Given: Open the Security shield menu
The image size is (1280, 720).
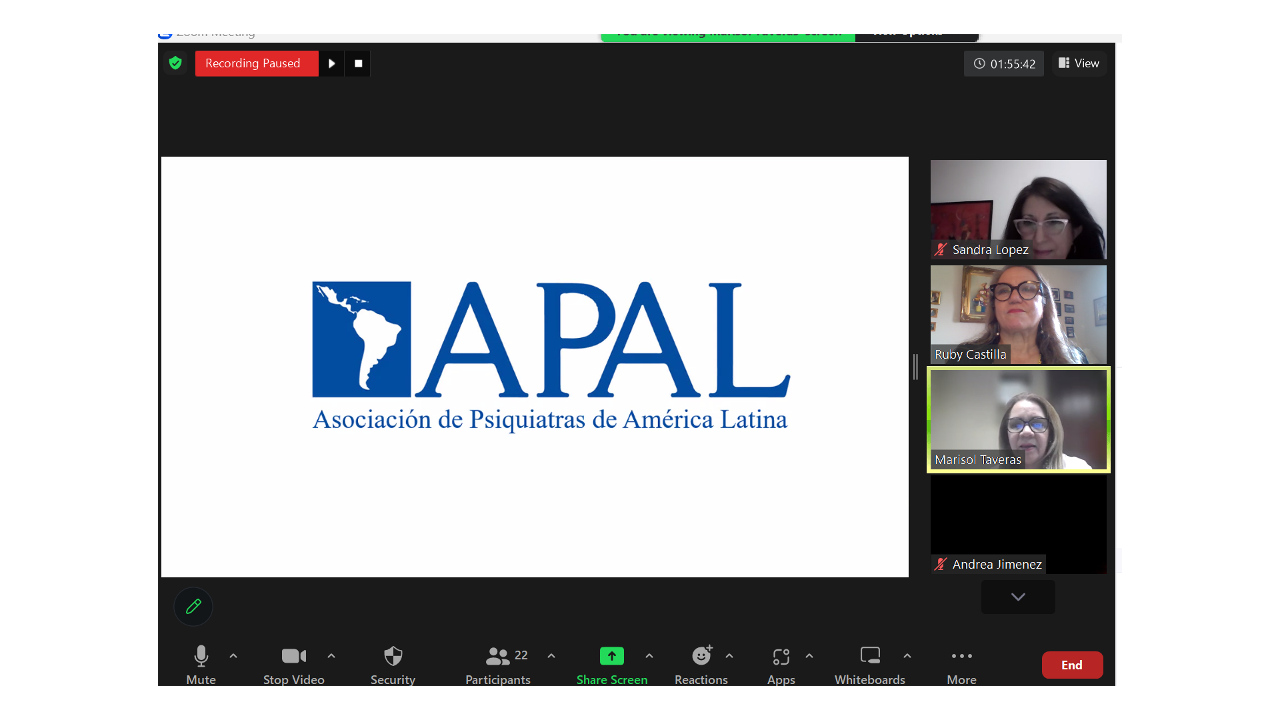Looking at the screenshot, I should tap(393, 665).
